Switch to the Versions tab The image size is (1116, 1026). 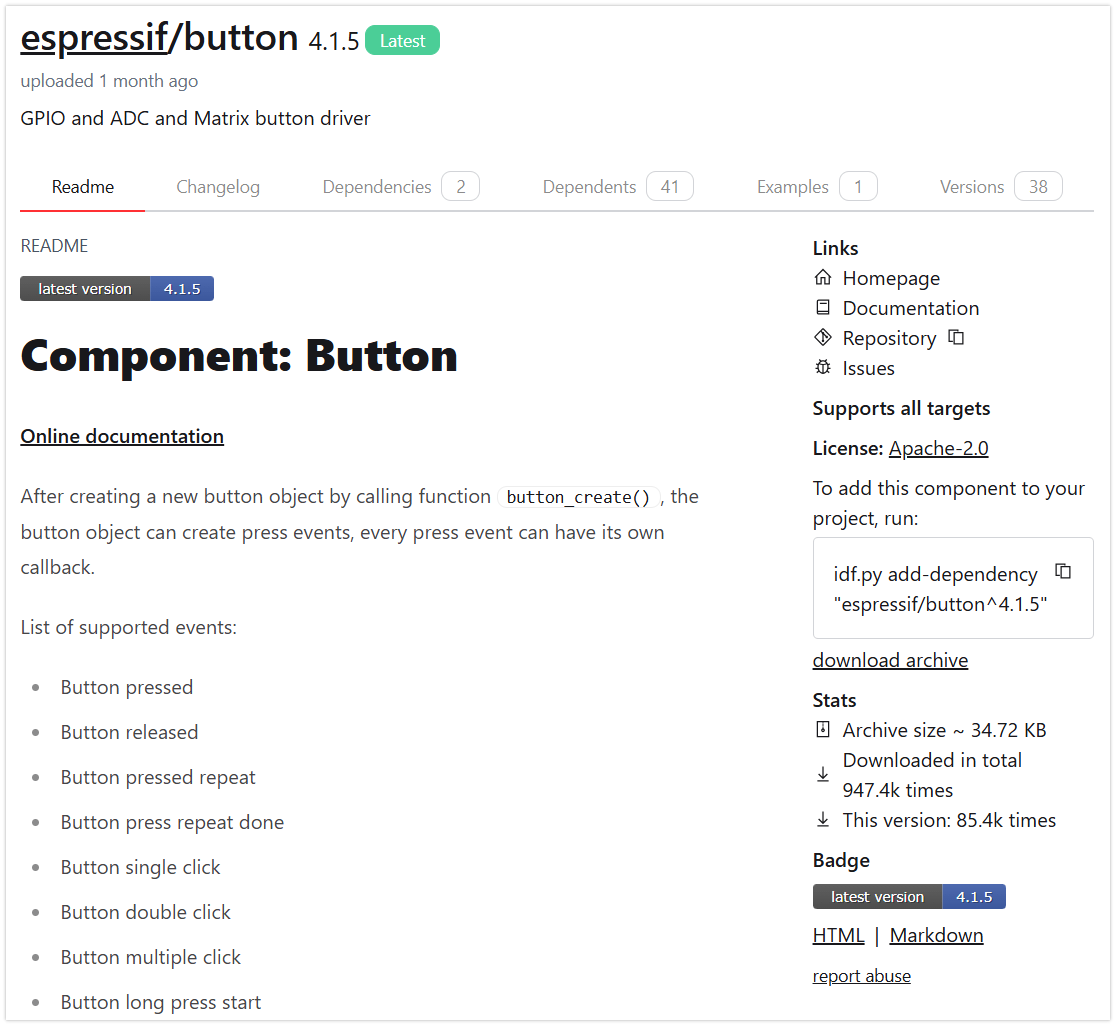point(971,186)
